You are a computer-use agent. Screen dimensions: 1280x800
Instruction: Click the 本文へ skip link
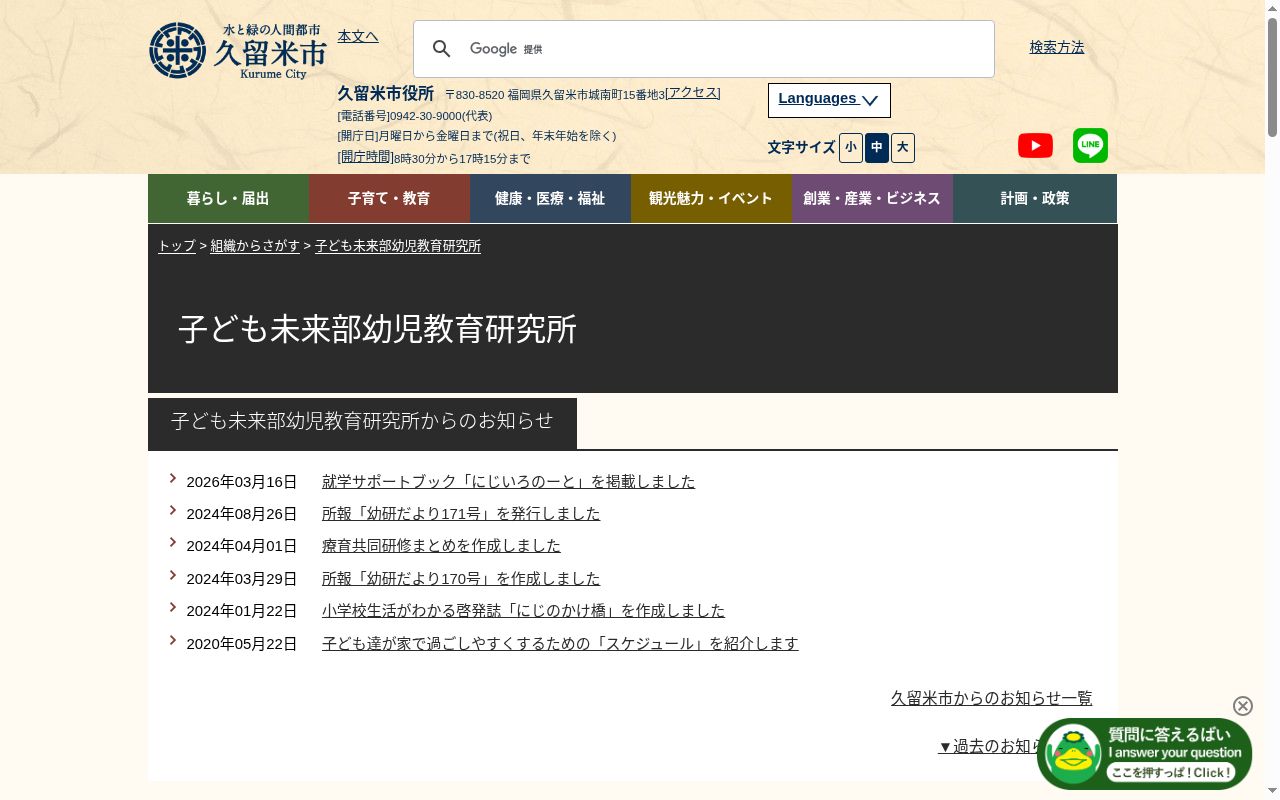[x=358, y=36]
